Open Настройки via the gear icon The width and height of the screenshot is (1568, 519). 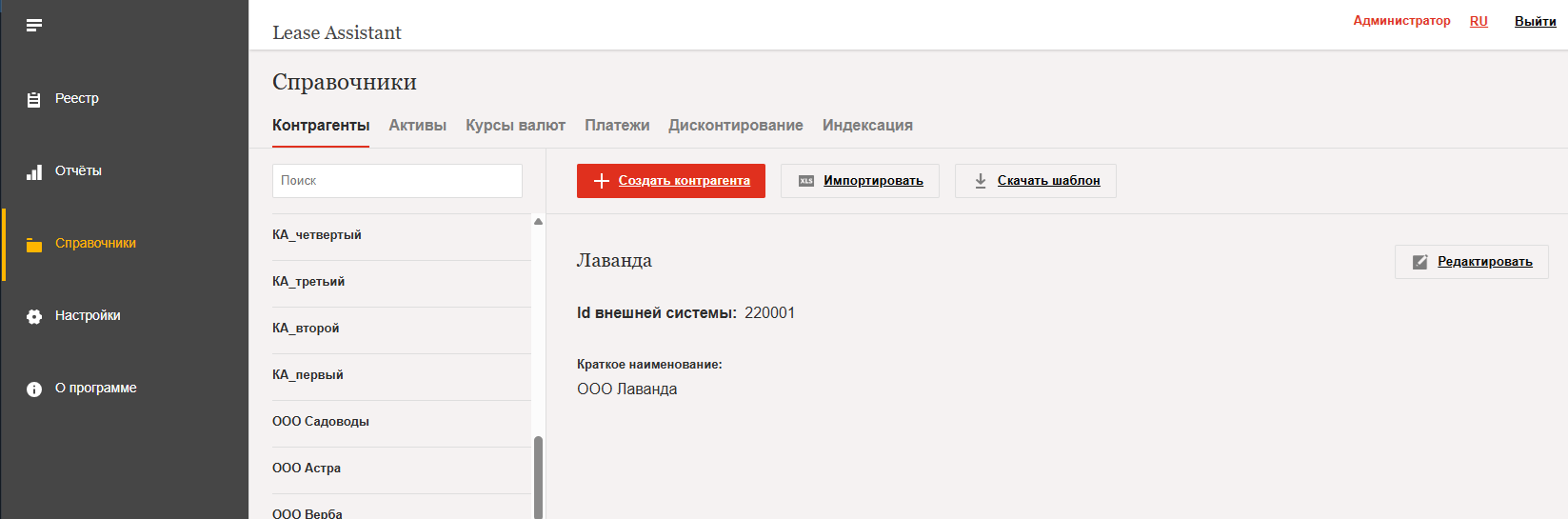(x=34, y=316)
